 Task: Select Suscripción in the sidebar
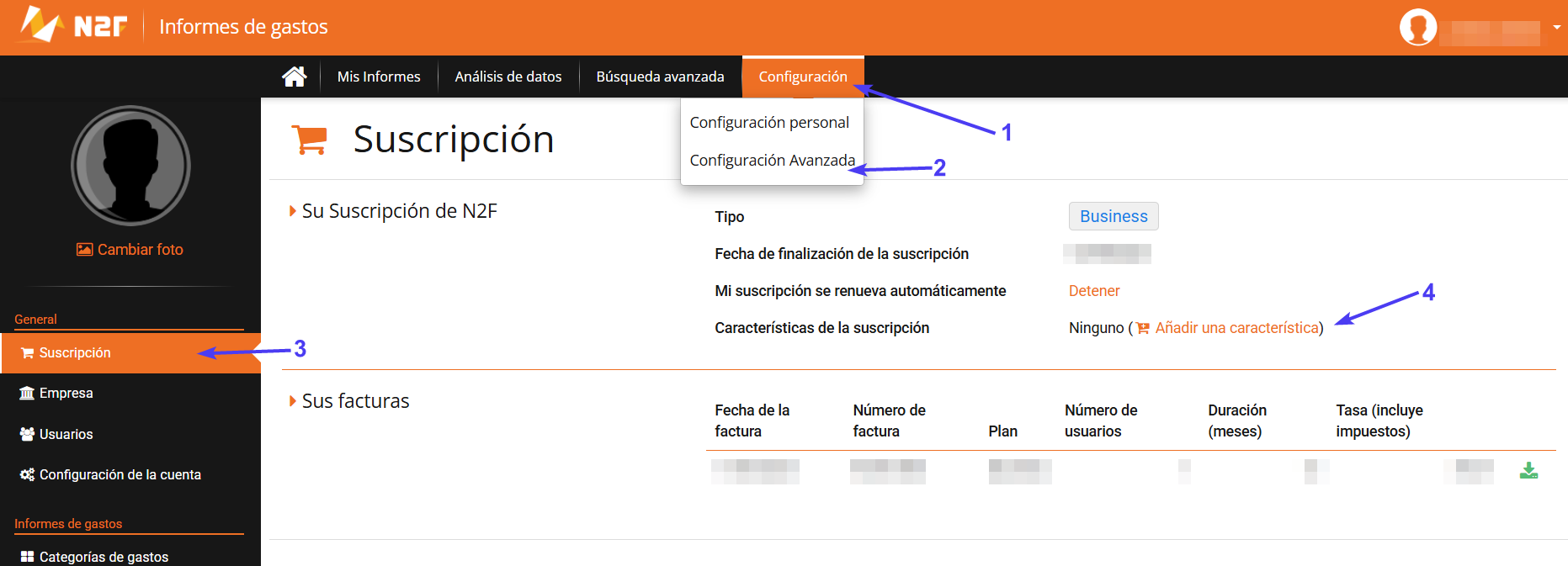pyautogui.click(x=130, y=353)
